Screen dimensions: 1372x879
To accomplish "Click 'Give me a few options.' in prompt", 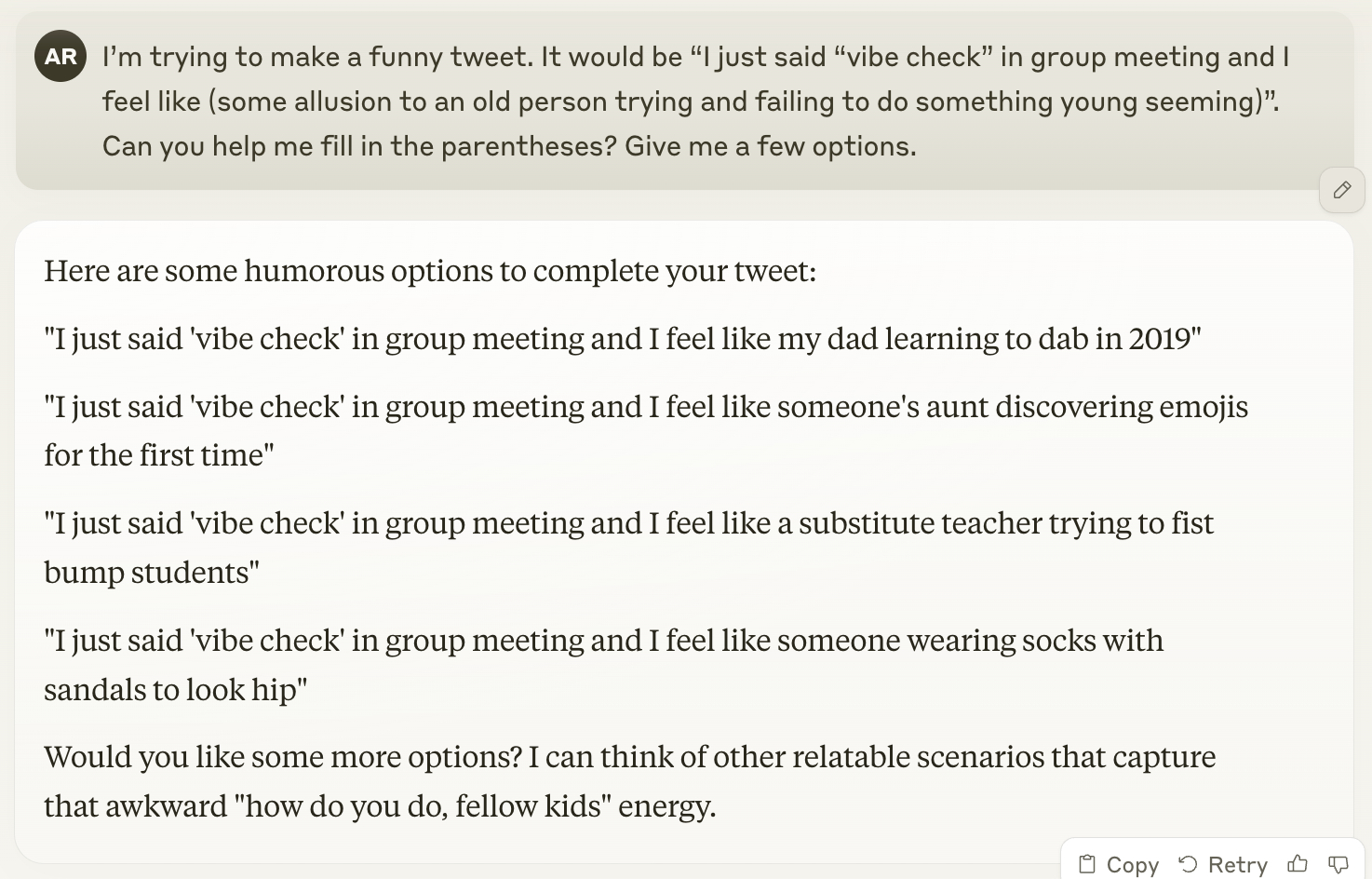I will pyautogui.click(x=770, y=146).
